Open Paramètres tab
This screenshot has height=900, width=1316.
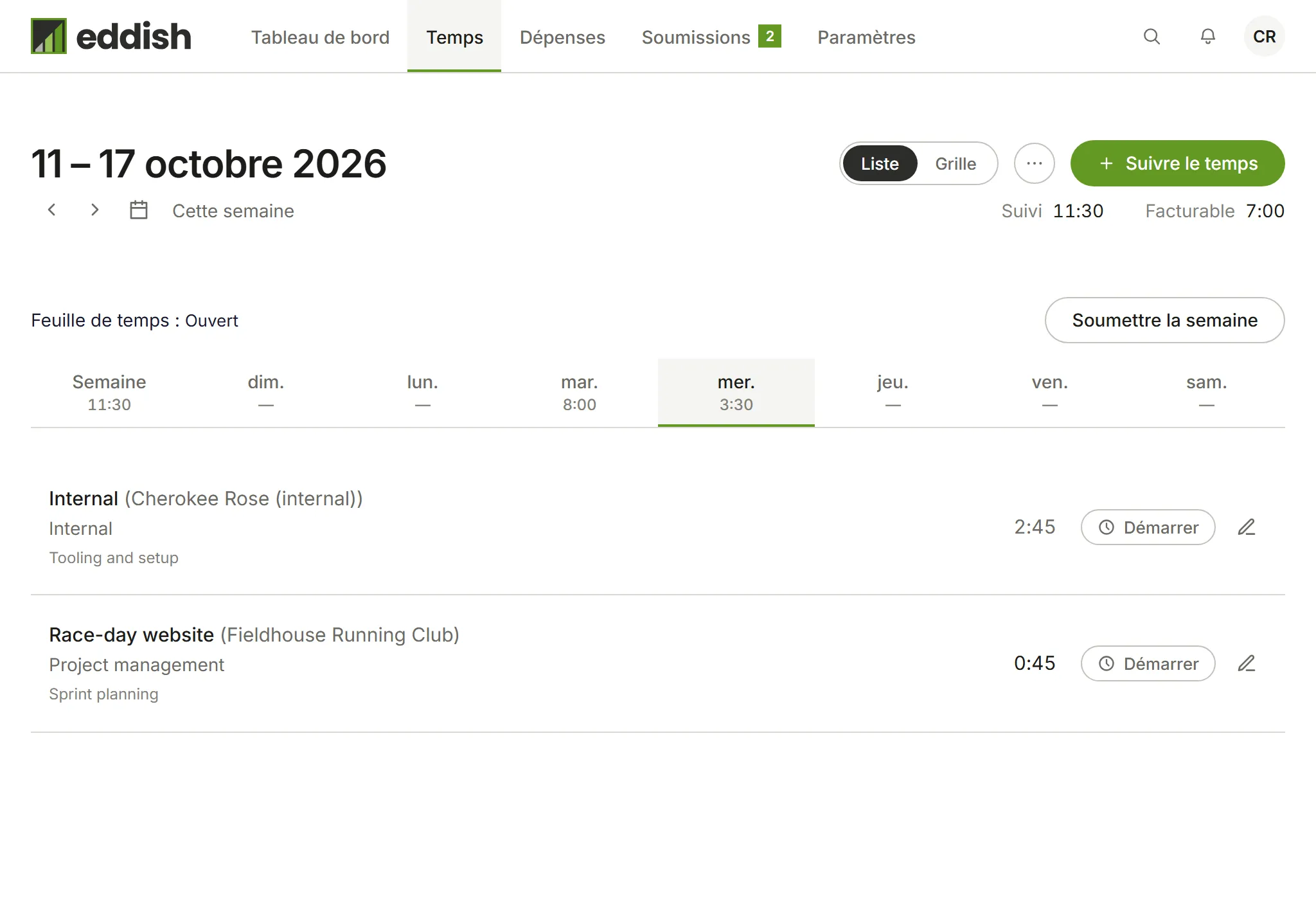[x=866, y=37]
